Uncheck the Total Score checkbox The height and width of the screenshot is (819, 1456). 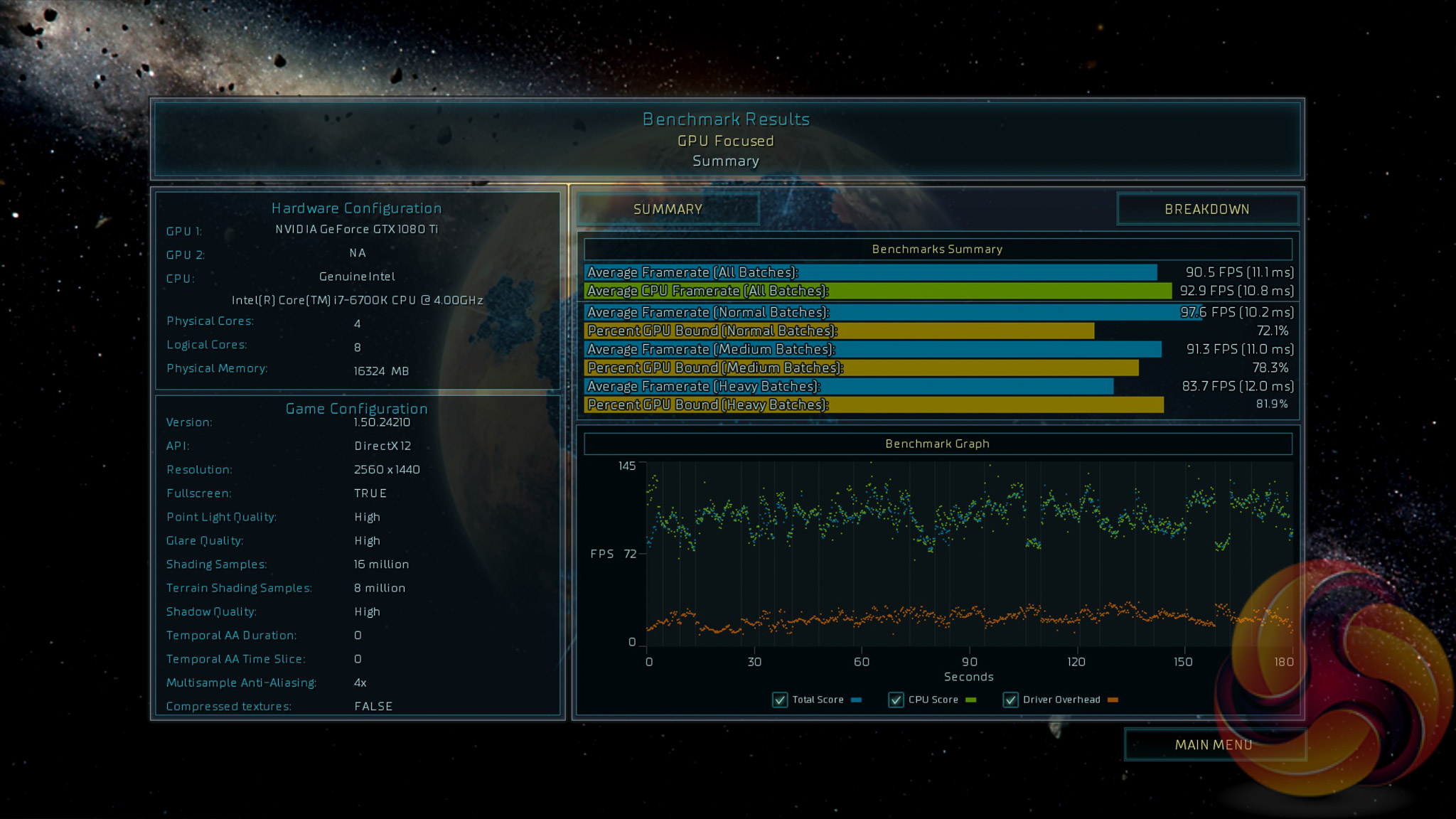tap(780, 700)
